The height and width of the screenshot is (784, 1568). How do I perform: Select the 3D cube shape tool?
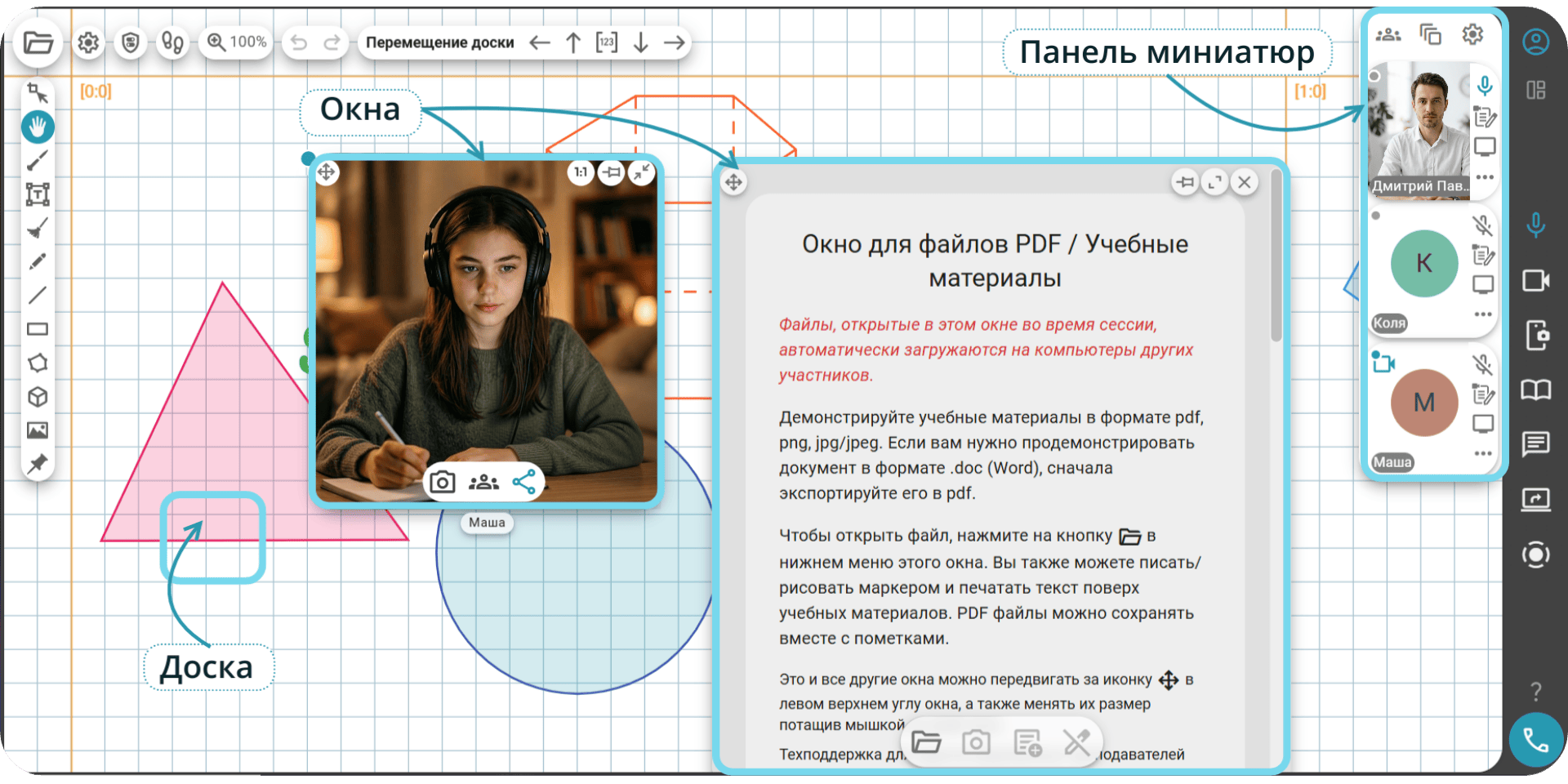38,397
